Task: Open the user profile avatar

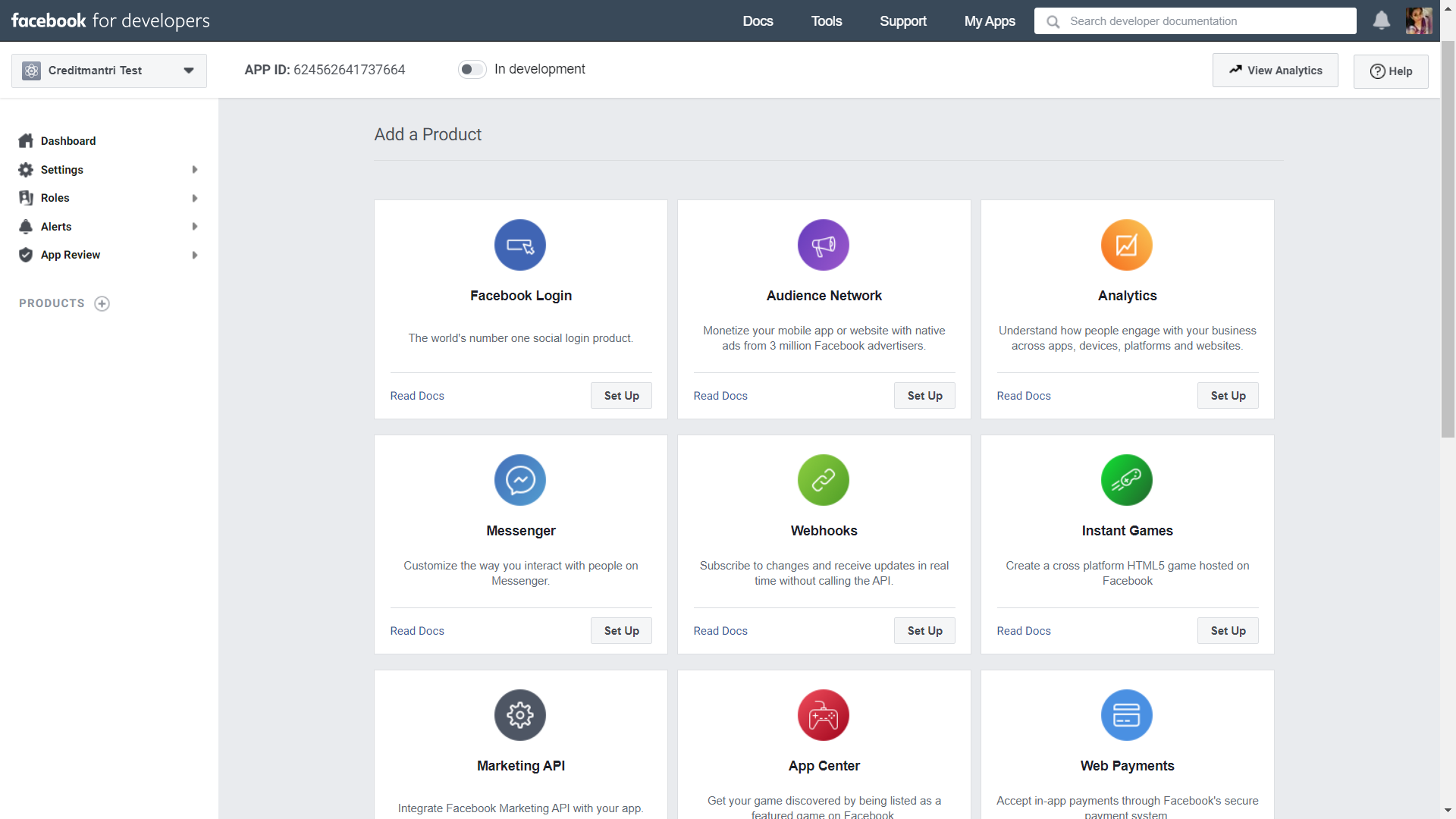Action: tap(1419, 20)
